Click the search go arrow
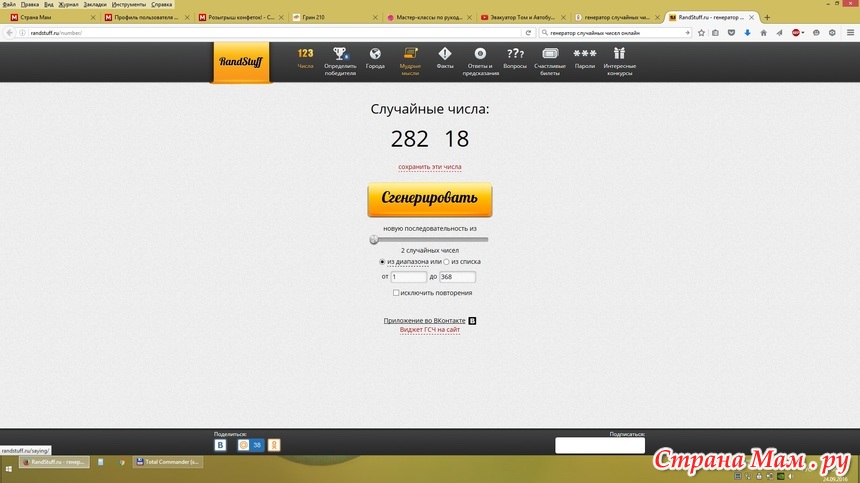Screen dimensions: 860x483 point(687,33)
